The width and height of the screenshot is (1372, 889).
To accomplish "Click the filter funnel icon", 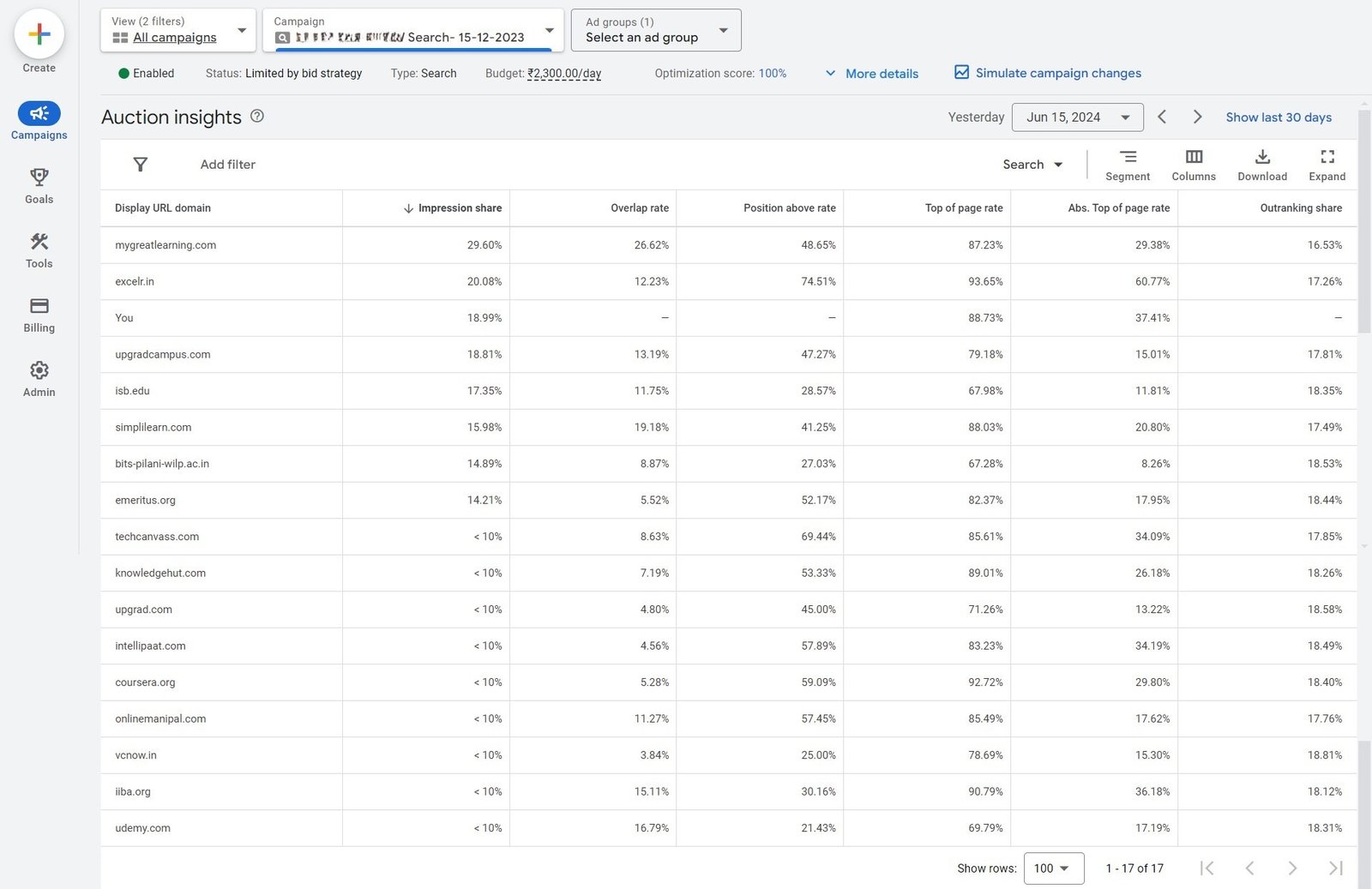I will coord(141,165).
